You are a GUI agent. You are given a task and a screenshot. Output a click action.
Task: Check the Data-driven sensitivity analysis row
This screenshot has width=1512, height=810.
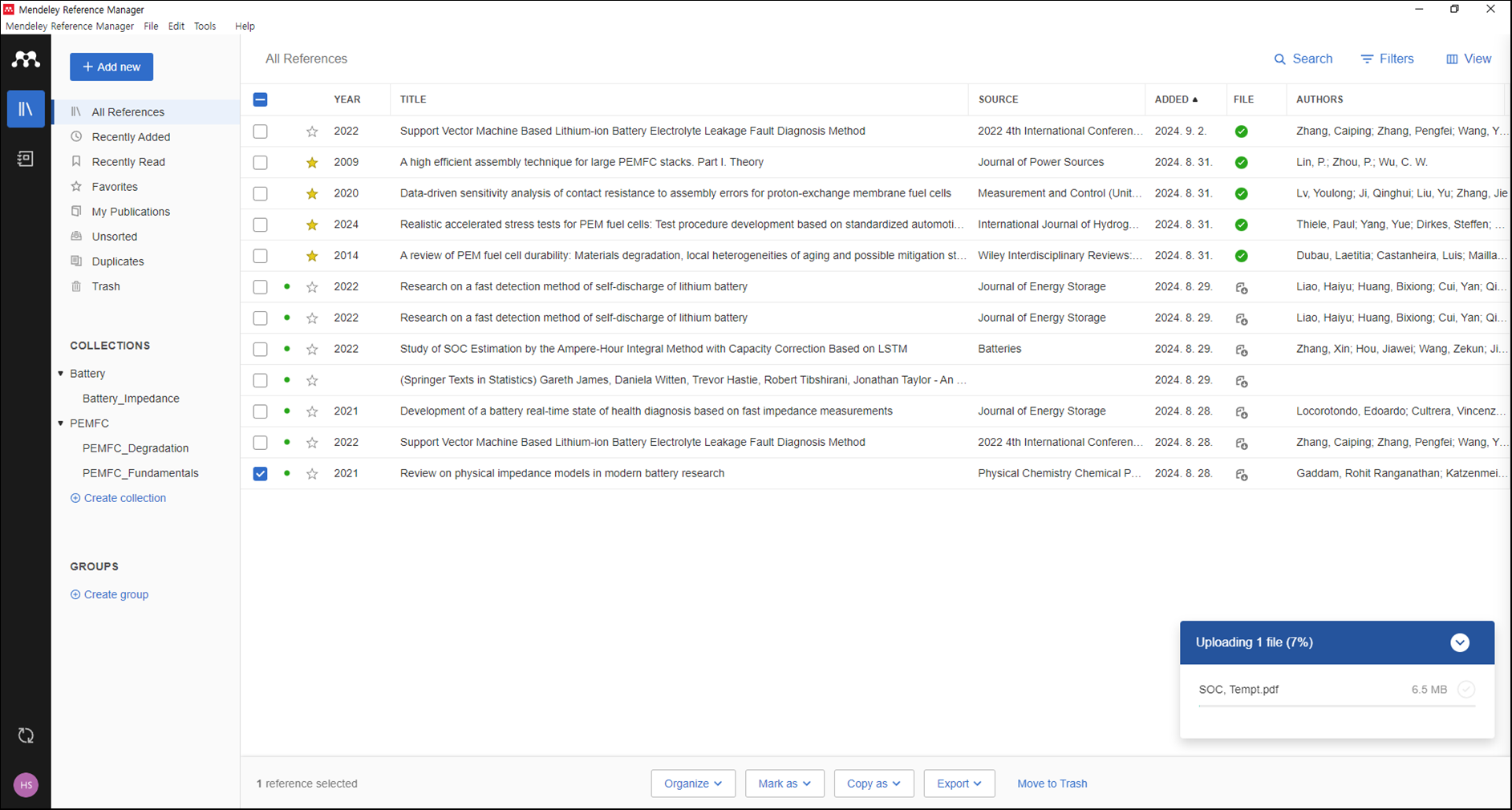pyautogui.click(x=260, y=194)
